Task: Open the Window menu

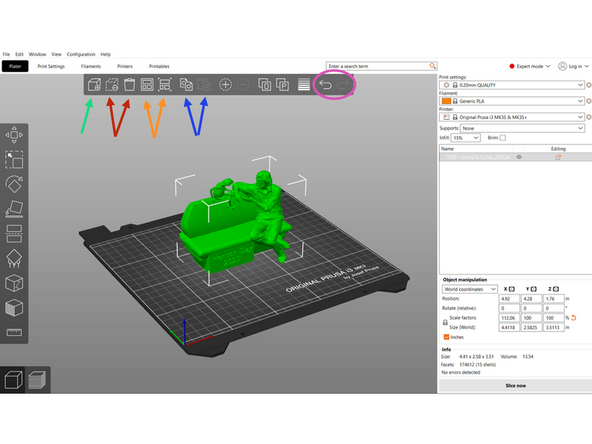Action: tap(37, 54)
